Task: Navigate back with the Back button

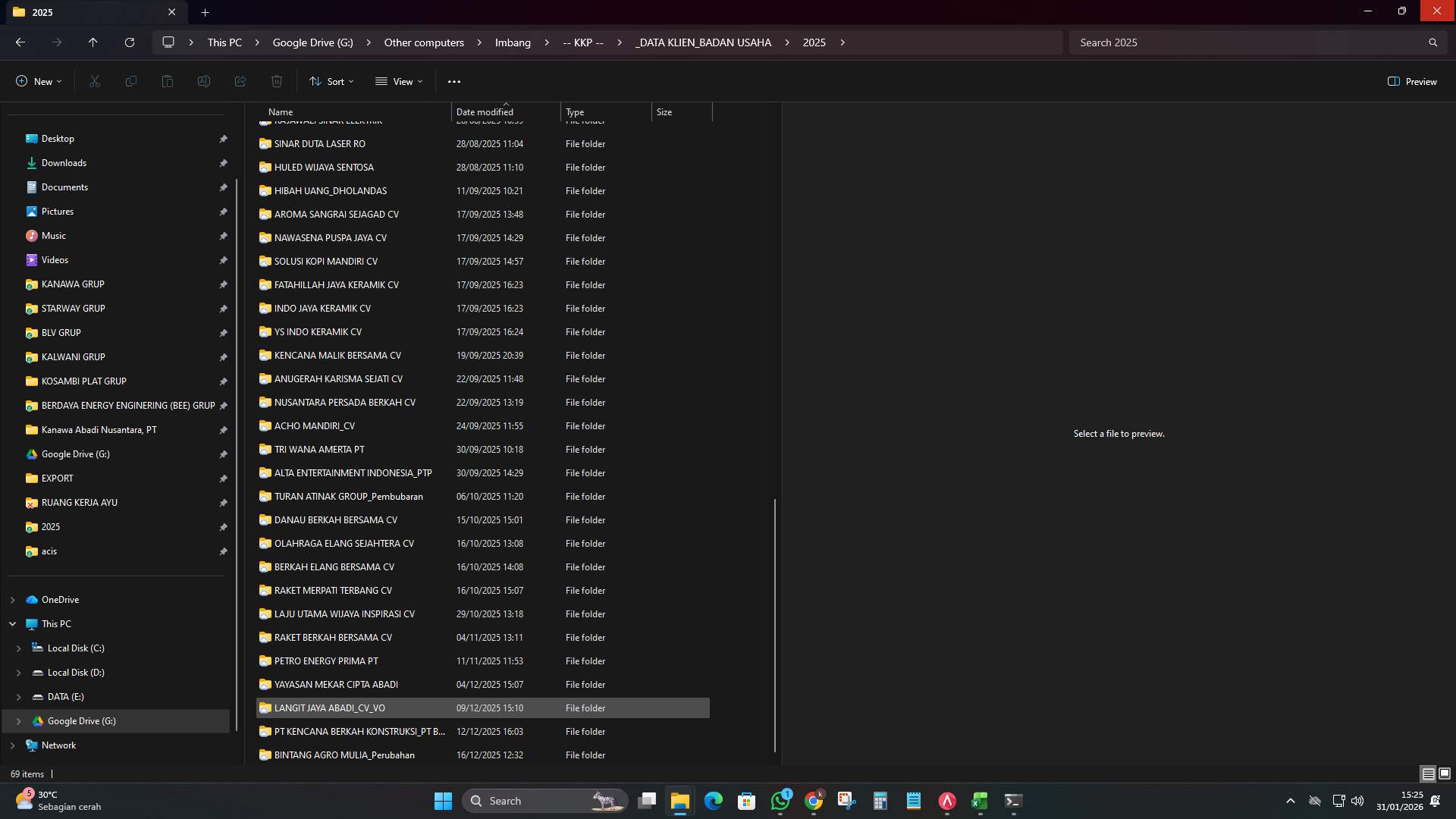Action: point(19,42)
